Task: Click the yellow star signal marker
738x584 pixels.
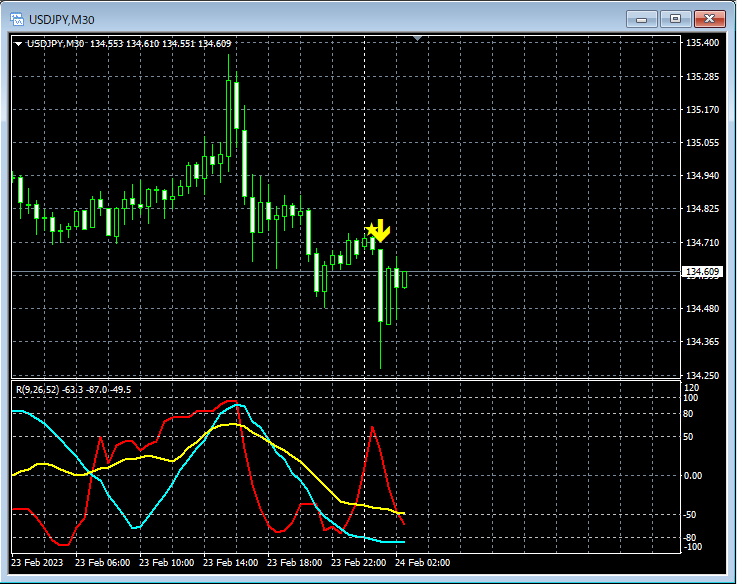Action: (371, 230)
